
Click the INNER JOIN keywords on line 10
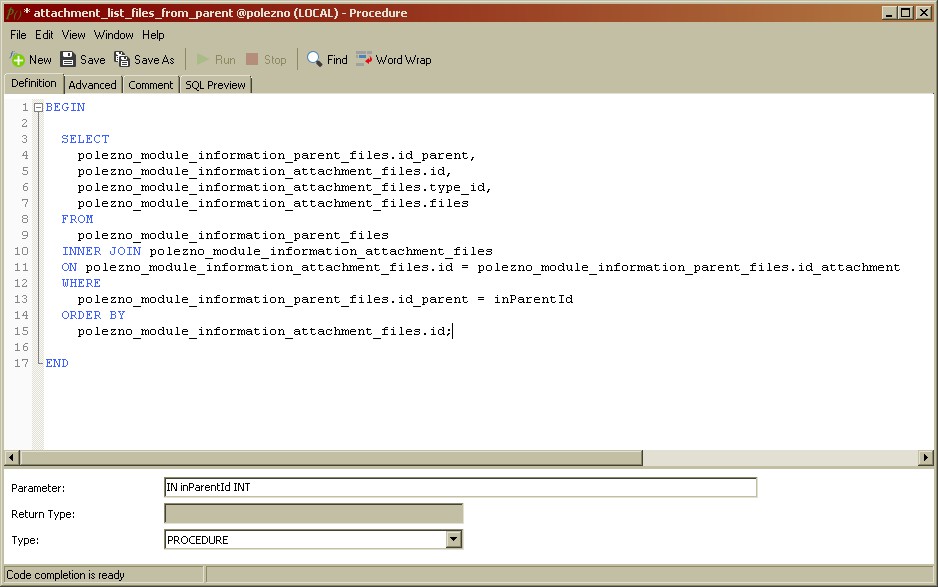(x=101, y=251)
